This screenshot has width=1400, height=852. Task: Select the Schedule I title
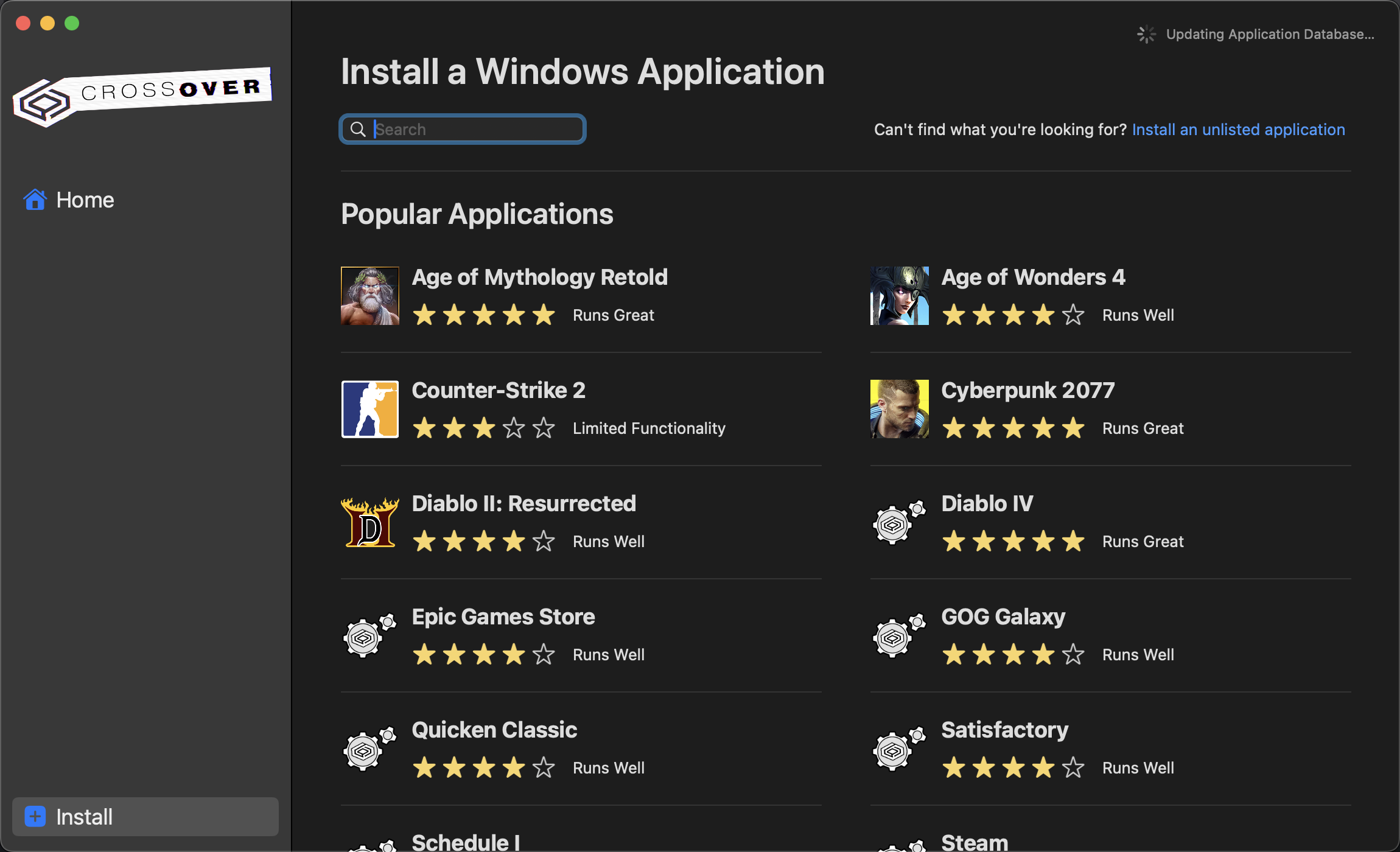pos(466,842)
